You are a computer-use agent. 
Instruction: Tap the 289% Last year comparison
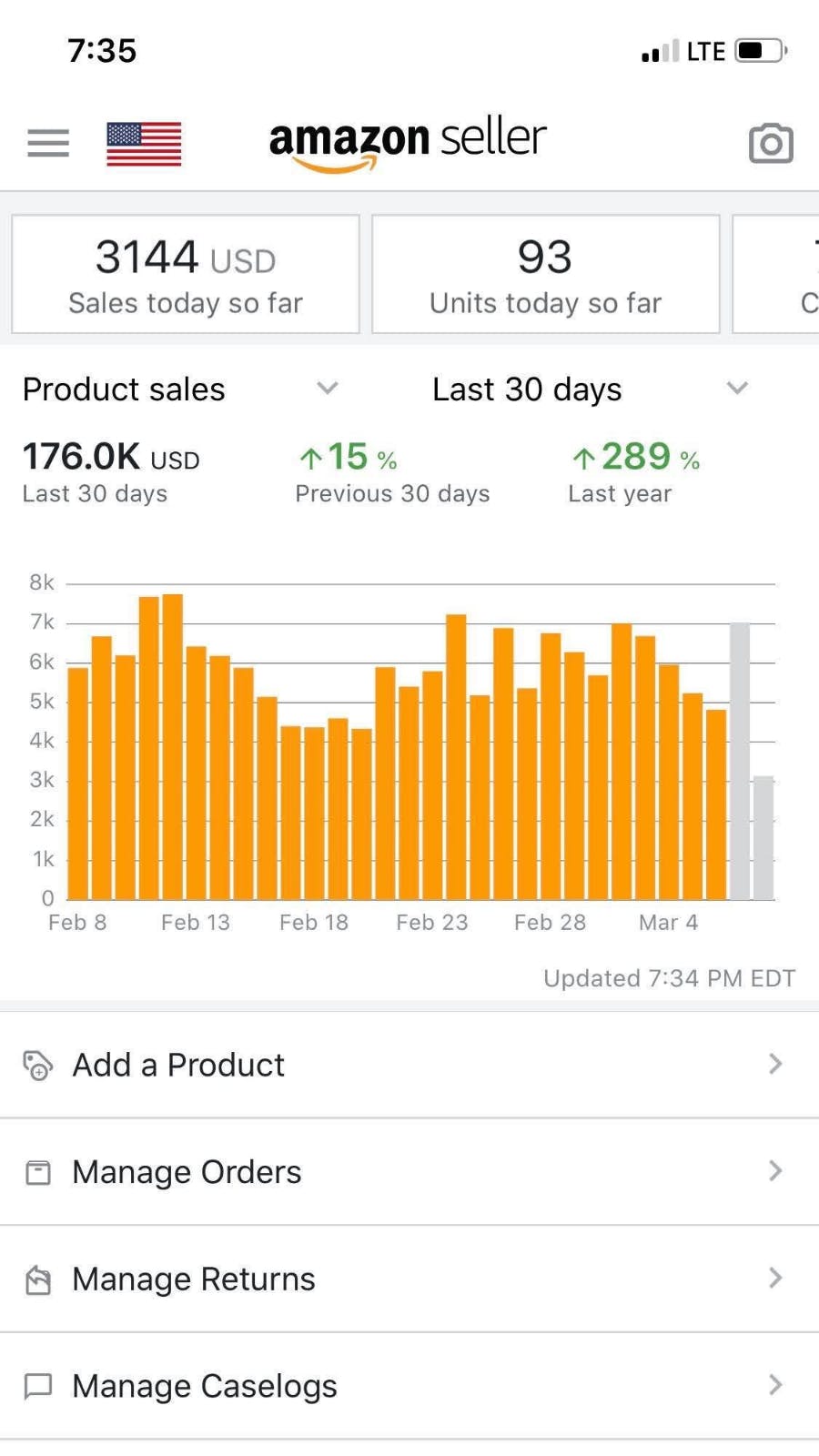pyautogui.click(x=633, y=471)
